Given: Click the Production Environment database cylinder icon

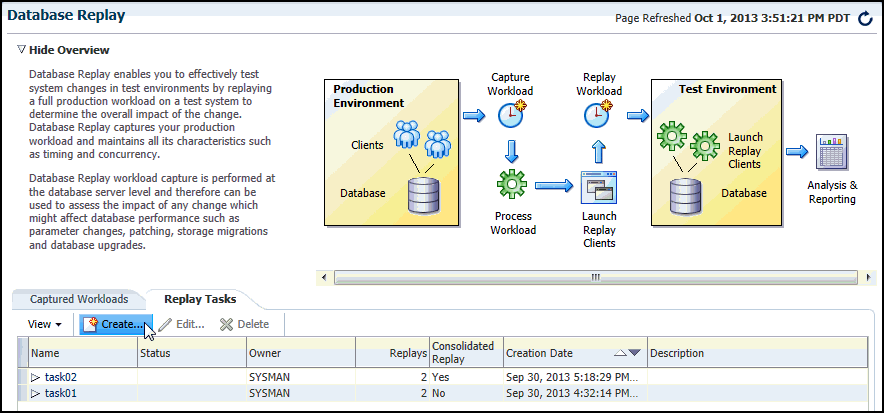Looking at the screenshot, I should coord(423,194).
